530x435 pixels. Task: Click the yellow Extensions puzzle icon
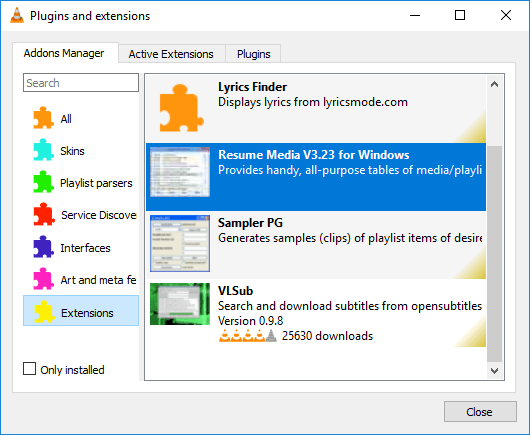point(44,312)
